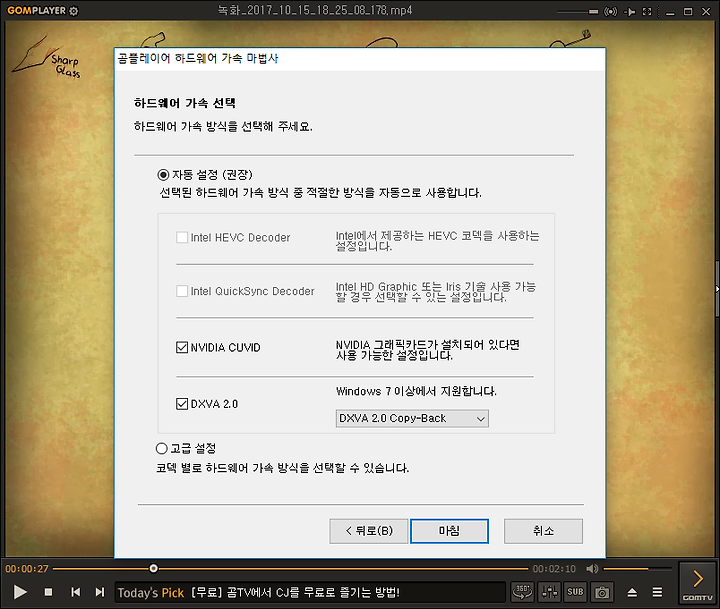Play the video with the play button

coord(20,592)
